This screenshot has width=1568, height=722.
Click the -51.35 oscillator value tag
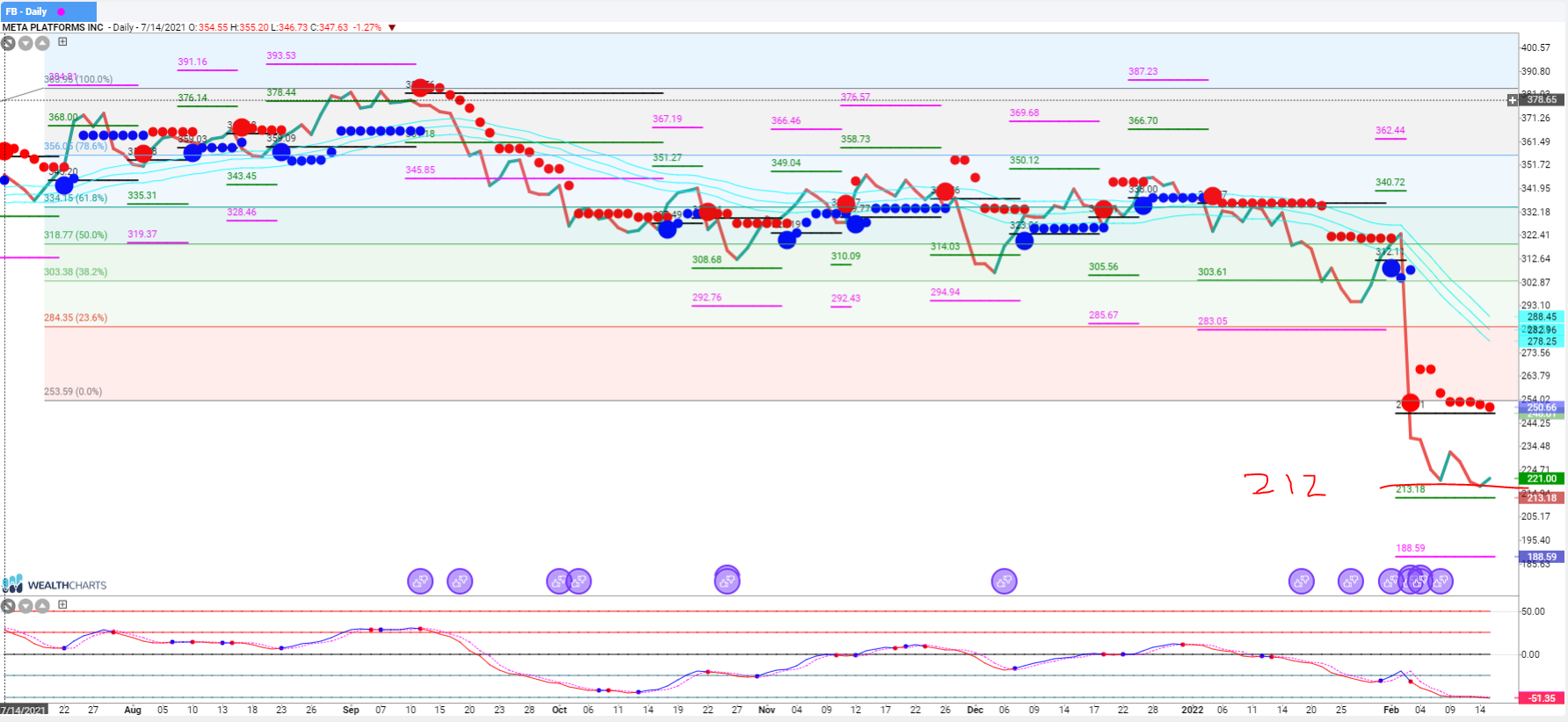(x=1542, y=698)
